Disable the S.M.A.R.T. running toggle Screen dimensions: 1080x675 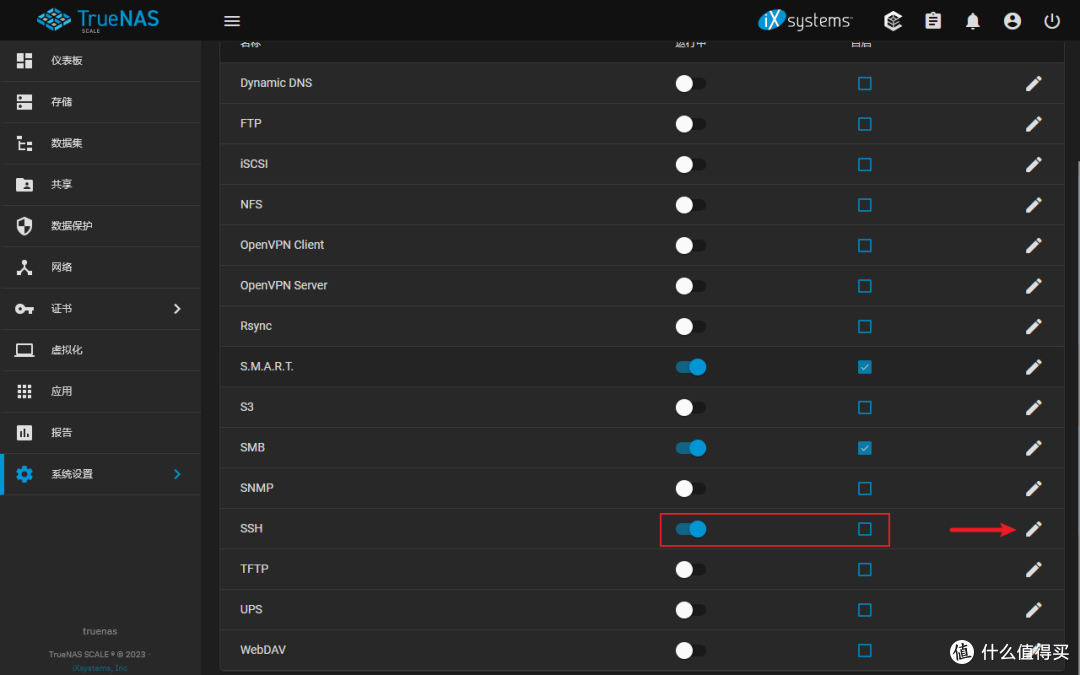pos(690,366)
